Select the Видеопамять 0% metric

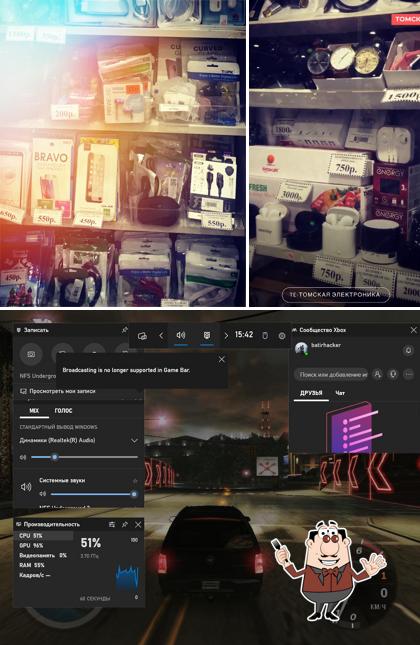pos(45,555)
